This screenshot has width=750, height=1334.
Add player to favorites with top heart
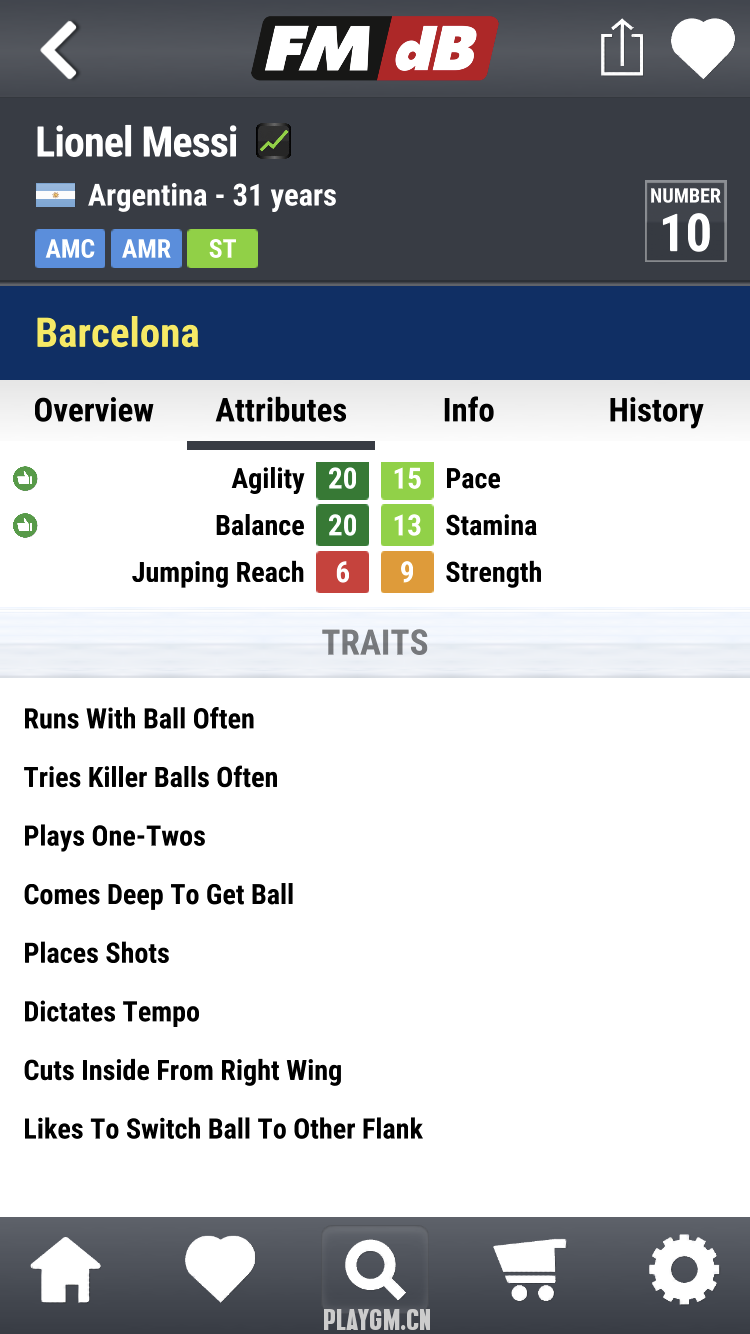pos(702,49)
